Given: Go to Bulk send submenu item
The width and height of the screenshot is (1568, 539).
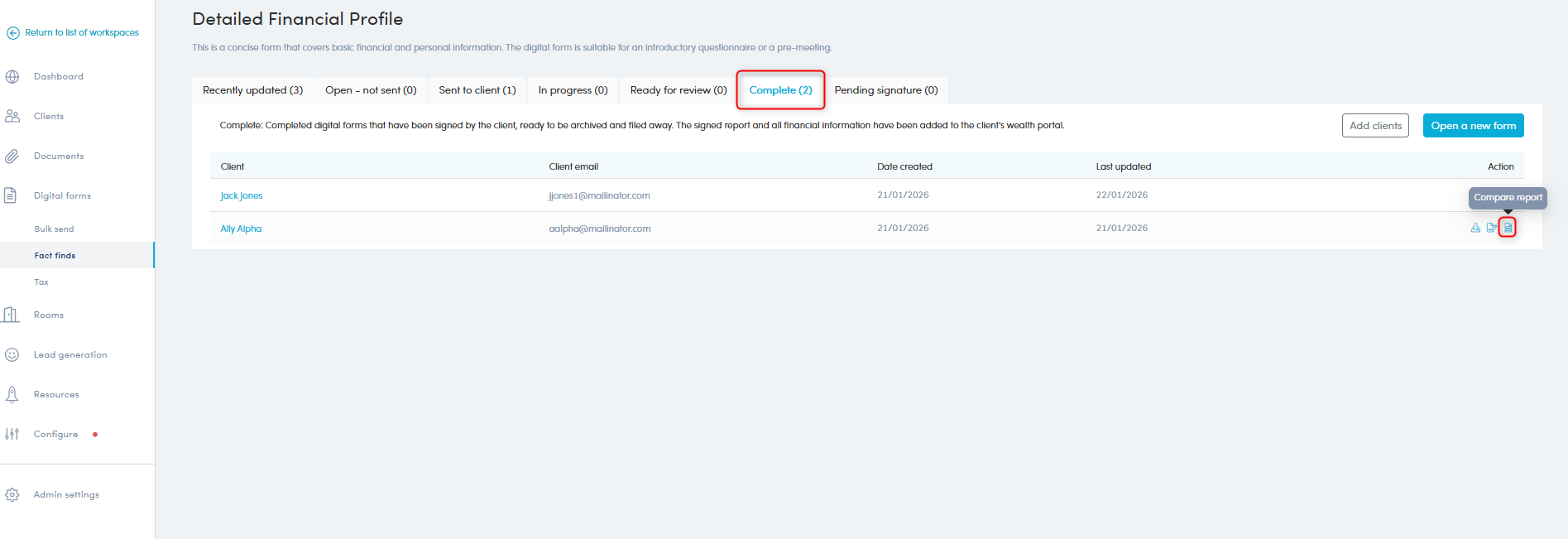Looking at the screenshot, I should point(54,229).
